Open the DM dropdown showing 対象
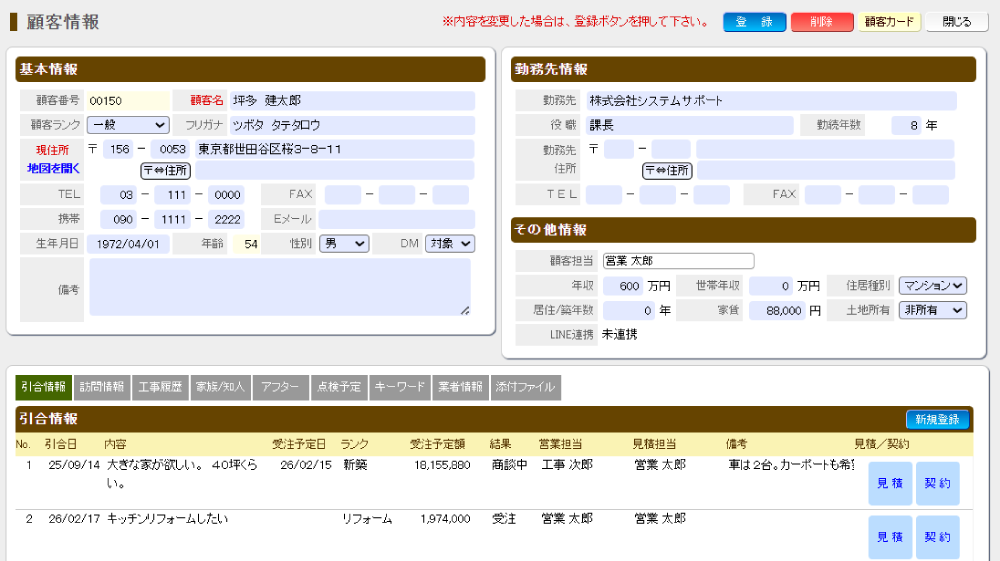 (450, 244)
